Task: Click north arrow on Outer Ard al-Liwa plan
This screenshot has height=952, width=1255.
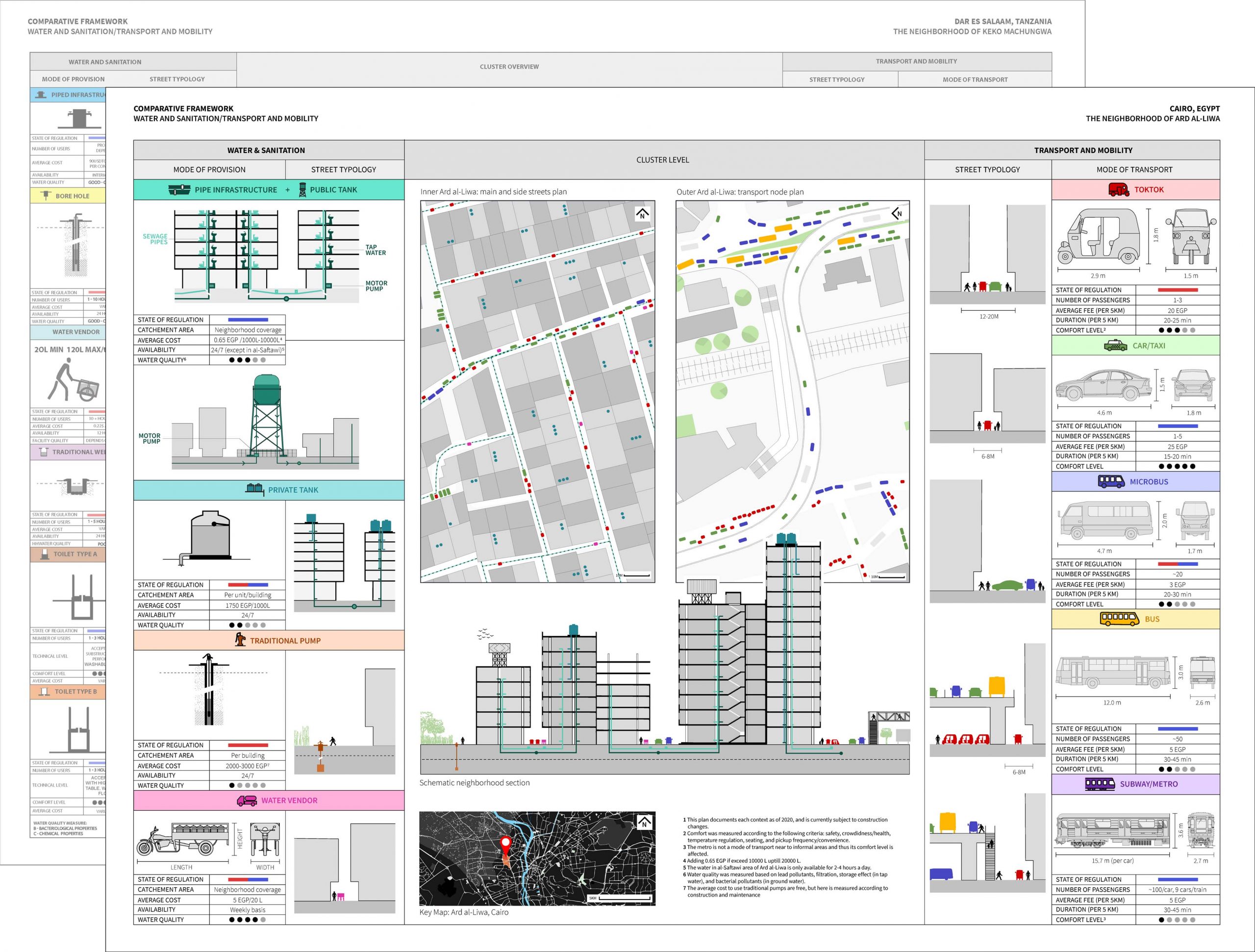Action: click(897, 213)
